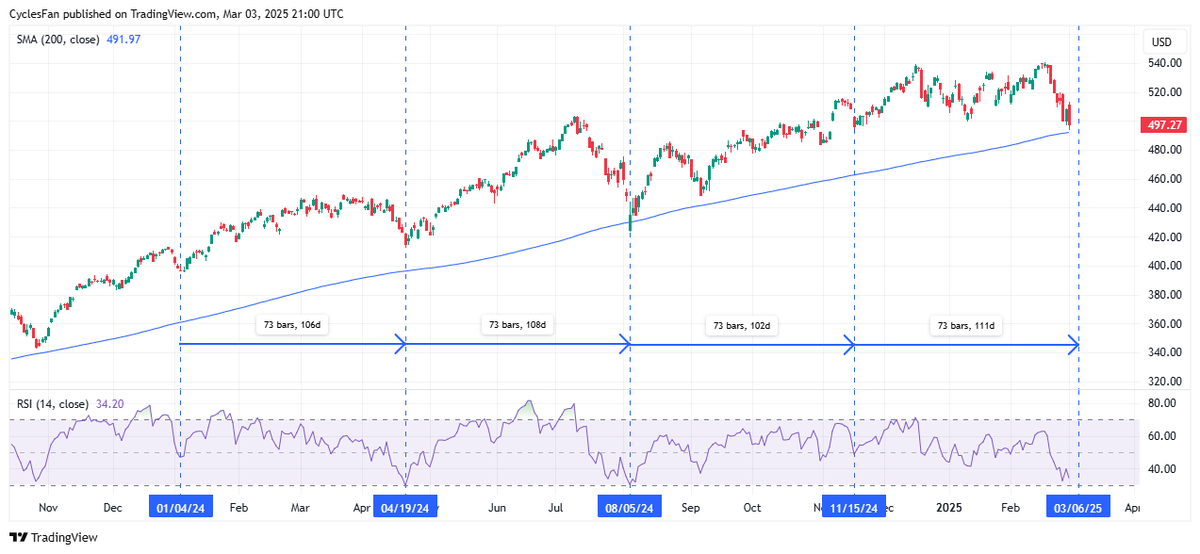Click the Mar label on time axis
The image size is (1200, 554).
299,508
